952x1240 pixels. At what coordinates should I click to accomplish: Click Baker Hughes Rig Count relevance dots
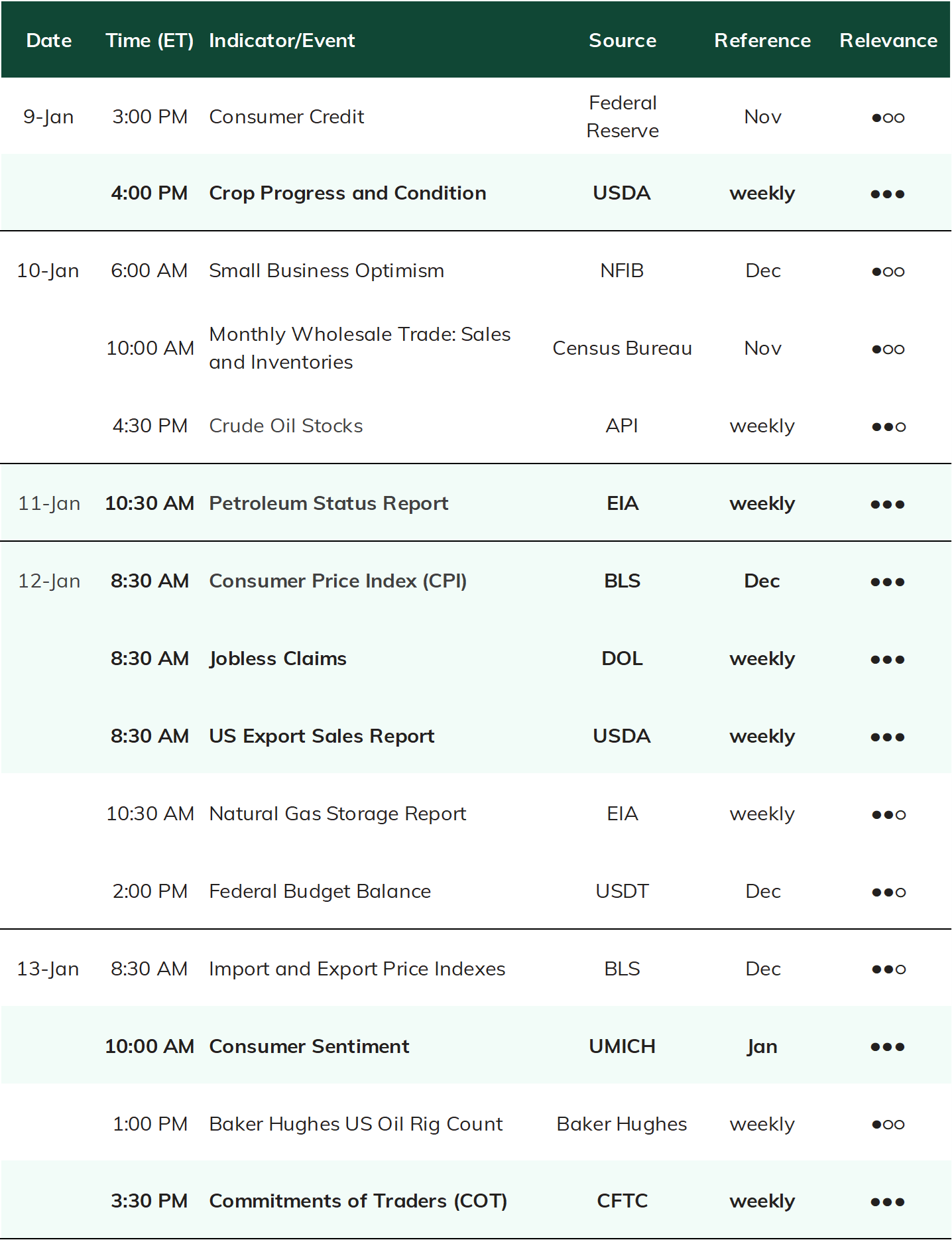pyautogui.click(x=888, y=1125)
